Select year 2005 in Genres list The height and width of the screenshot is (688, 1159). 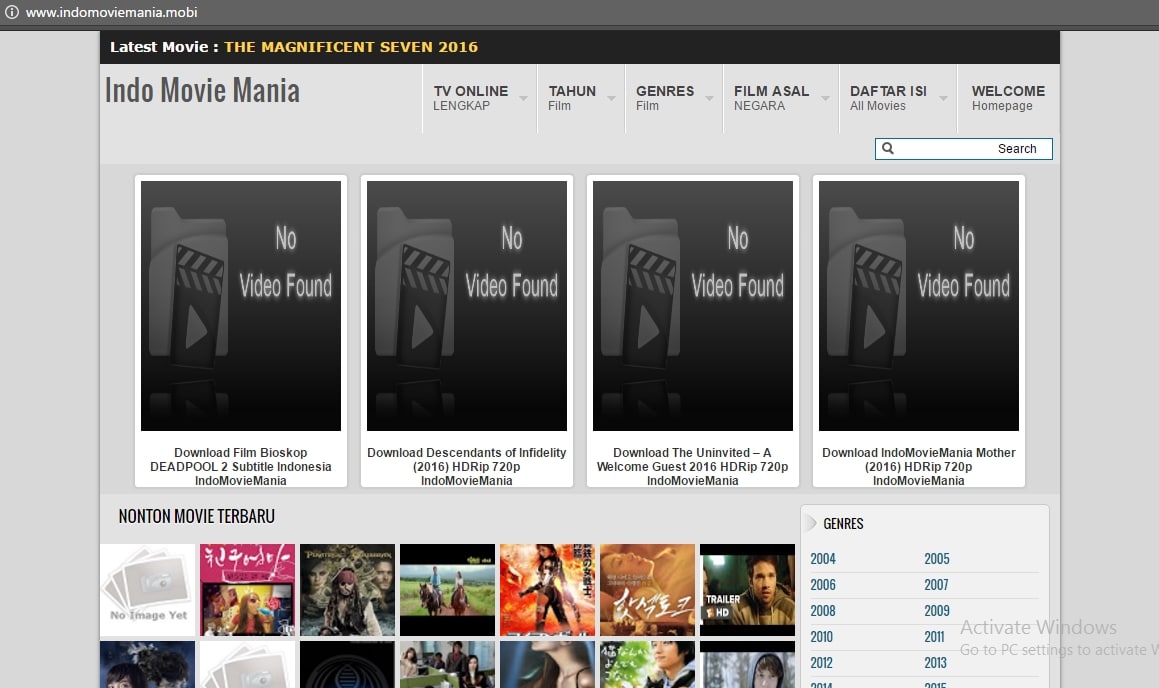pos(937,559)
